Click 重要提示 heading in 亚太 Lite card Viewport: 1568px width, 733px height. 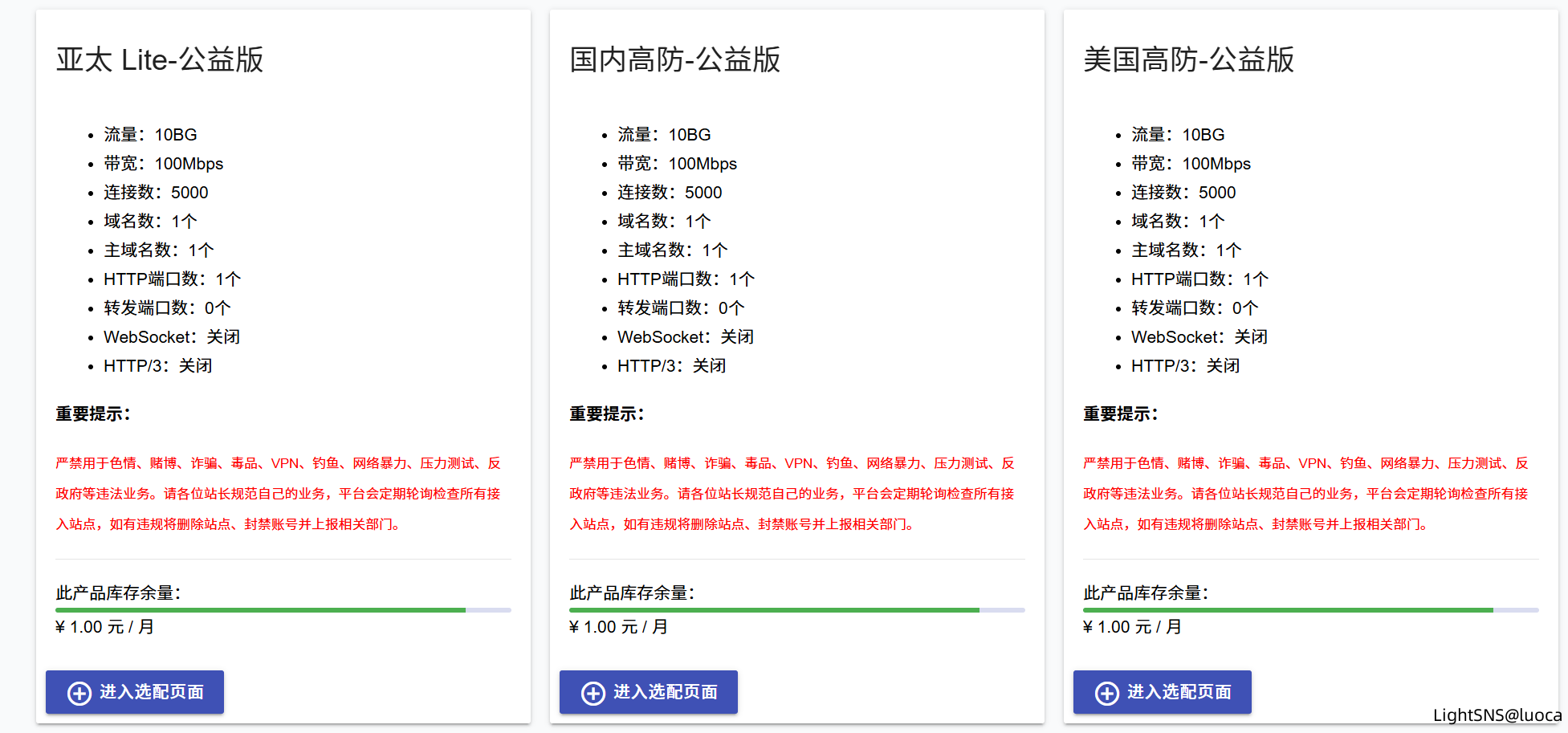coord(93,414)
